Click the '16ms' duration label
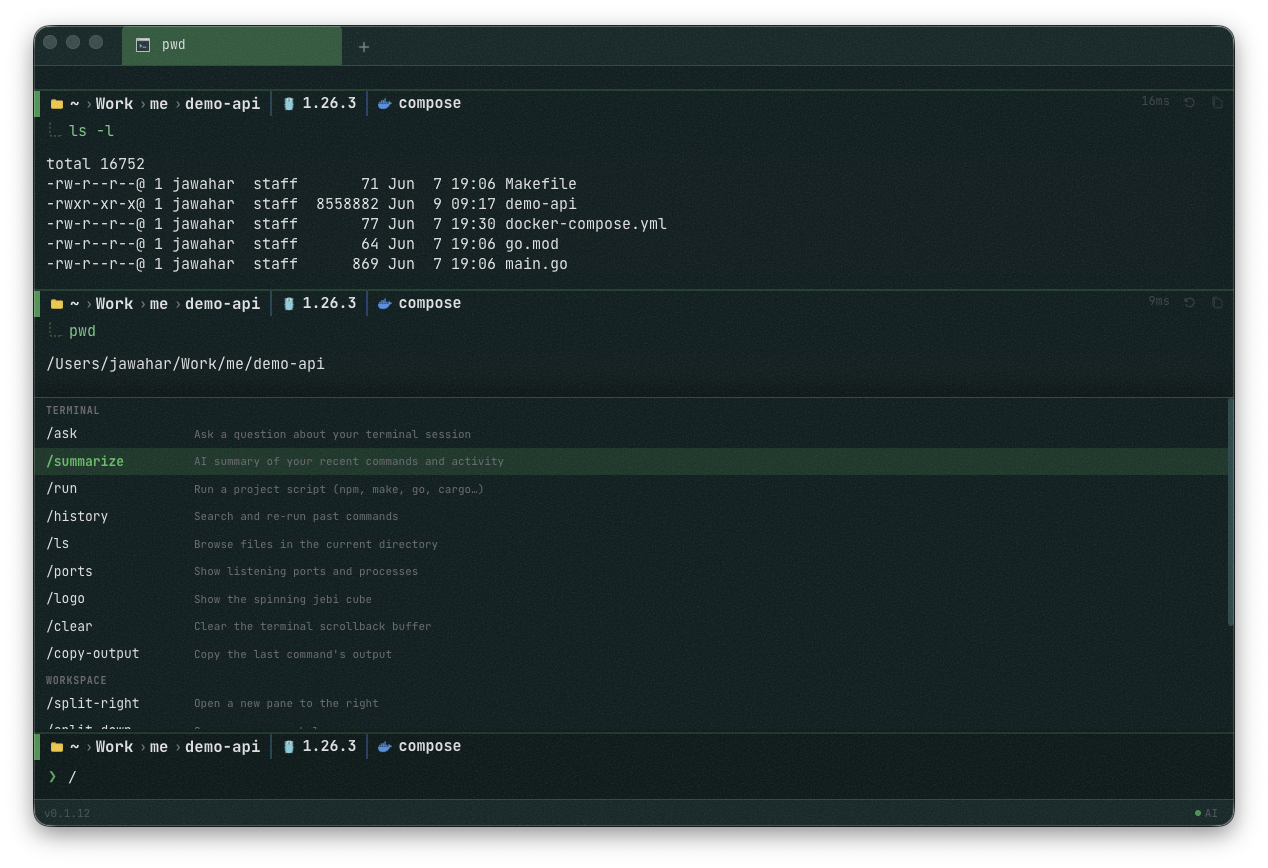The width and height of the screenshot is (1268, 868). pyautogui.click(x=1155, y=102)
